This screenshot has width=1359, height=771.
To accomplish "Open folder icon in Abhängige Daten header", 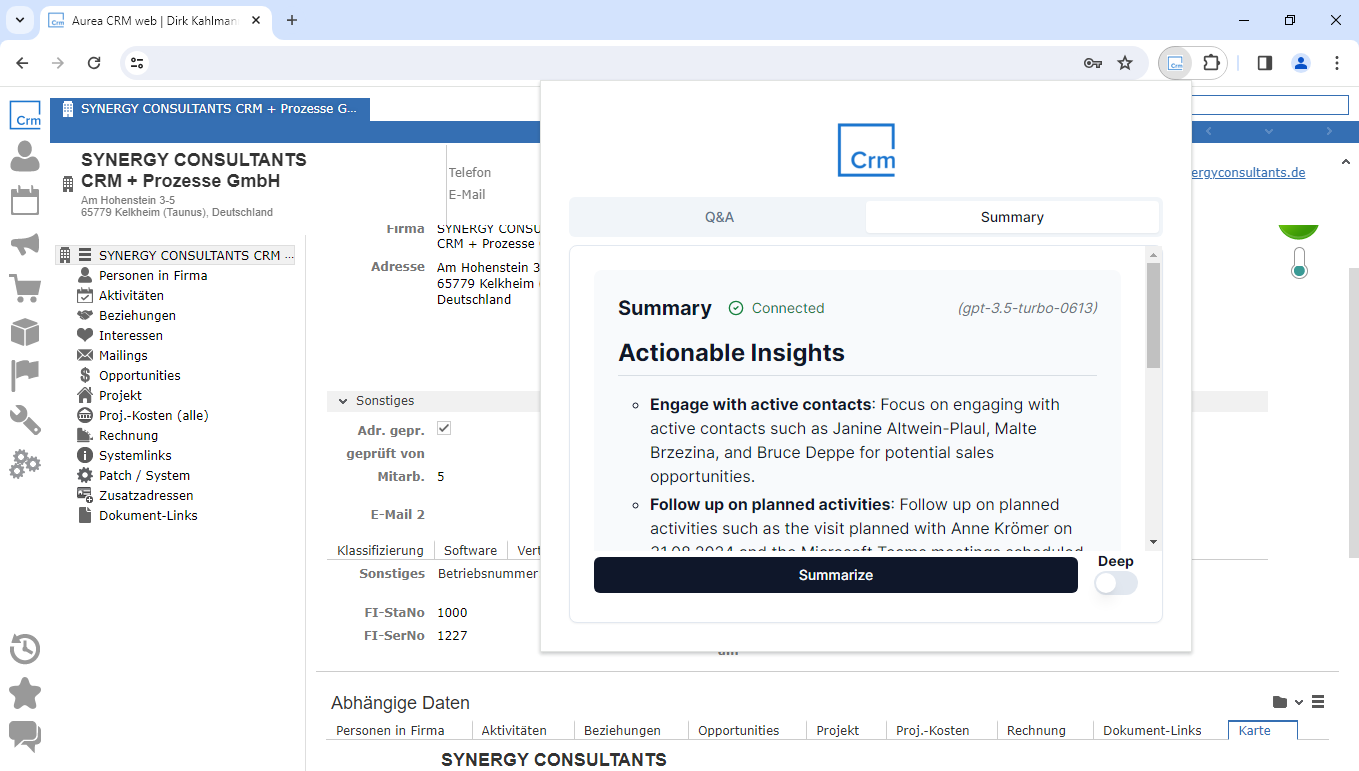I will click(1280, 702).
